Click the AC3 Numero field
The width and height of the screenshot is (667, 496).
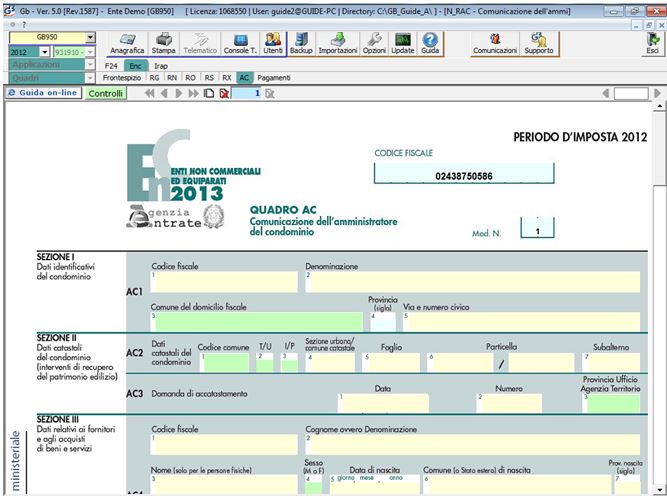509,403
